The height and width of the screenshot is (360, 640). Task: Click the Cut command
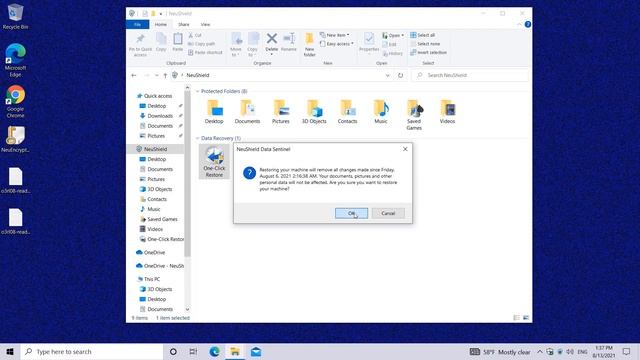pyautogui.click(x=195, y=35)
